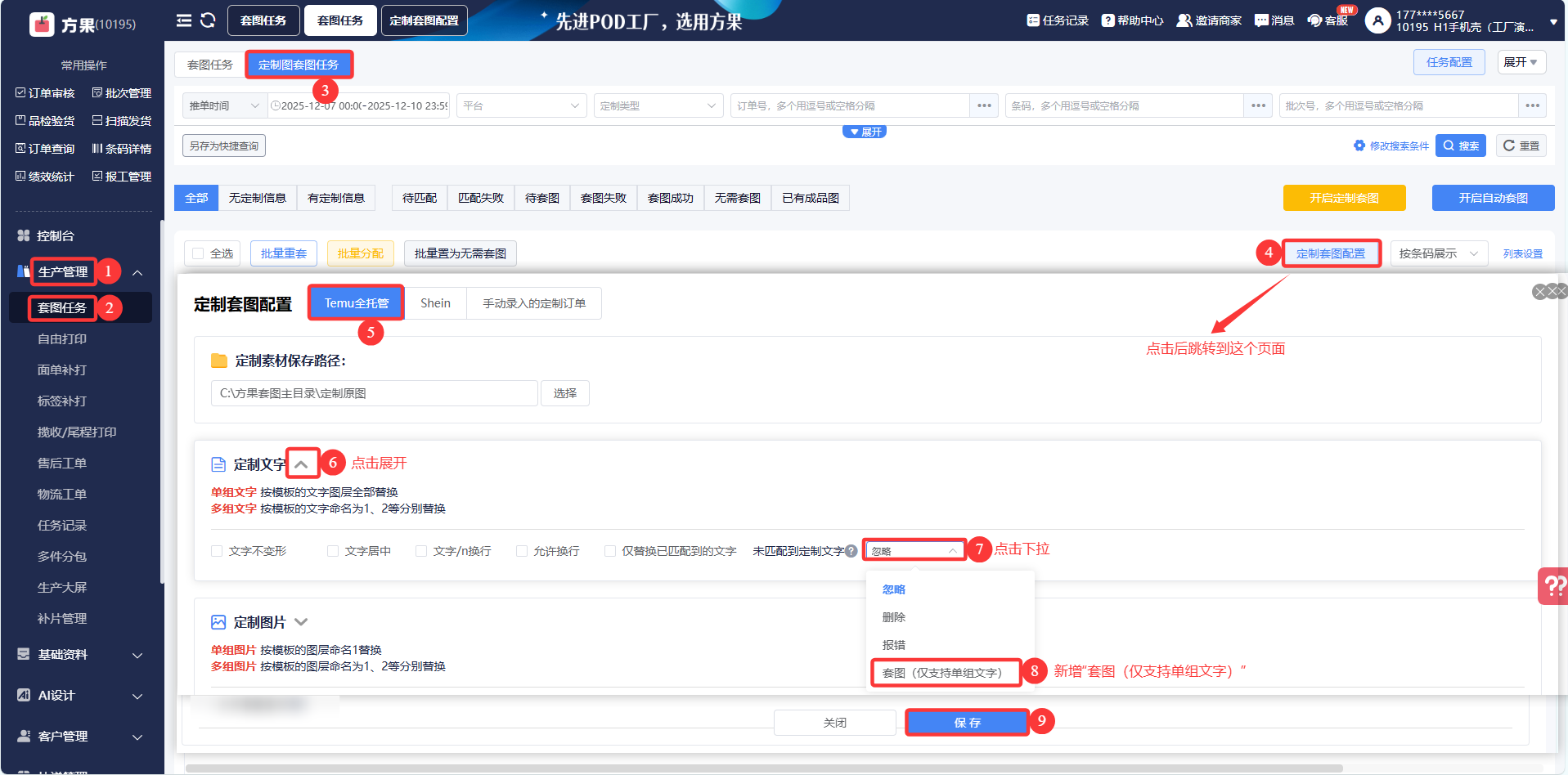Click the refresh icon beside the hamburger menu
This screenshot has width=1568, height=775.
208,20
